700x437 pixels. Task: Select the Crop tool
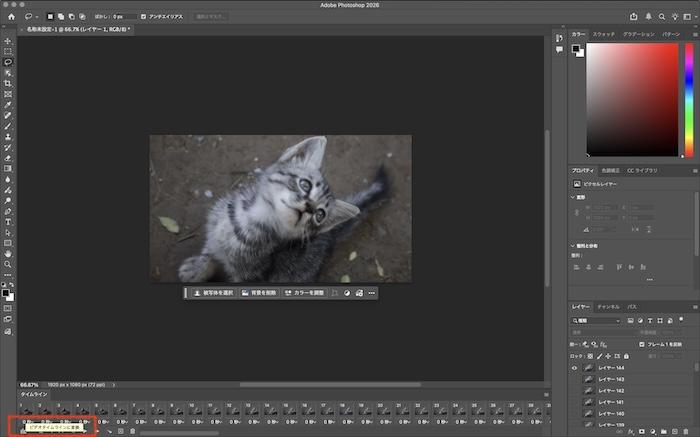click(8, 83)
